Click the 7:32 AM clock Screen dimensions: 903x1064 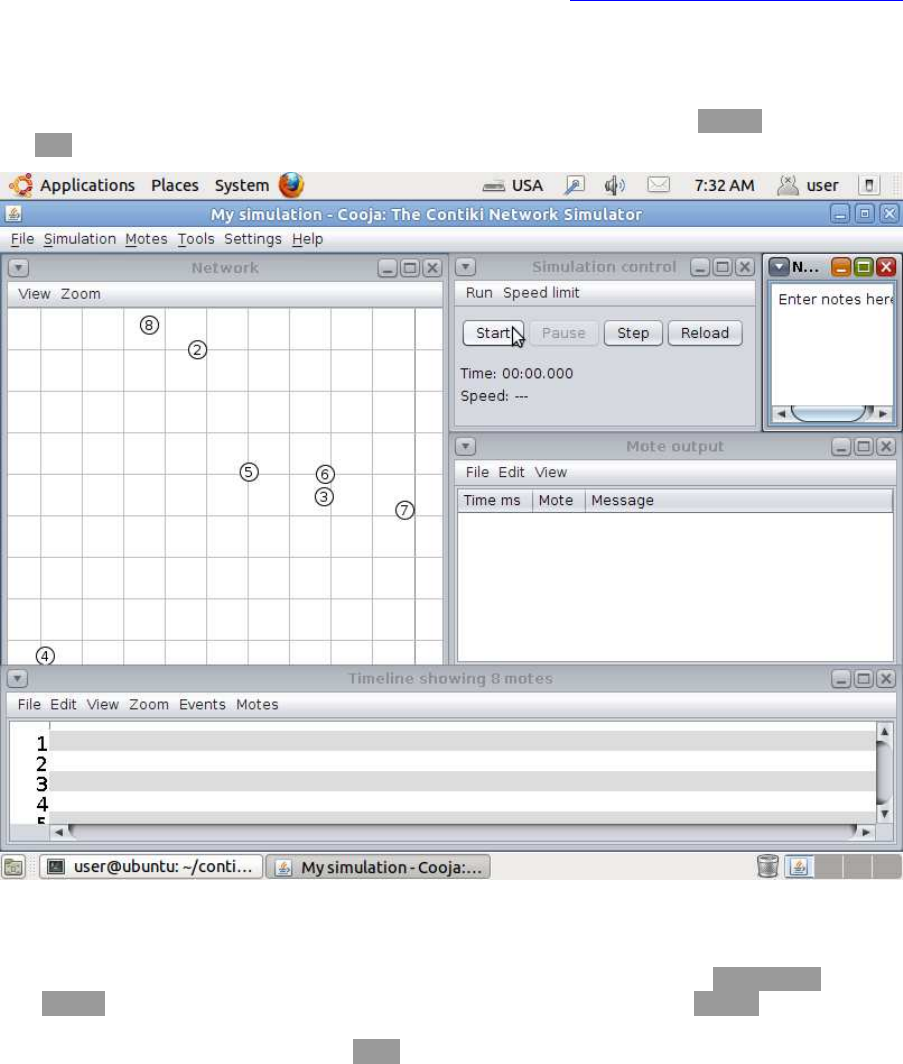point(724,185)
